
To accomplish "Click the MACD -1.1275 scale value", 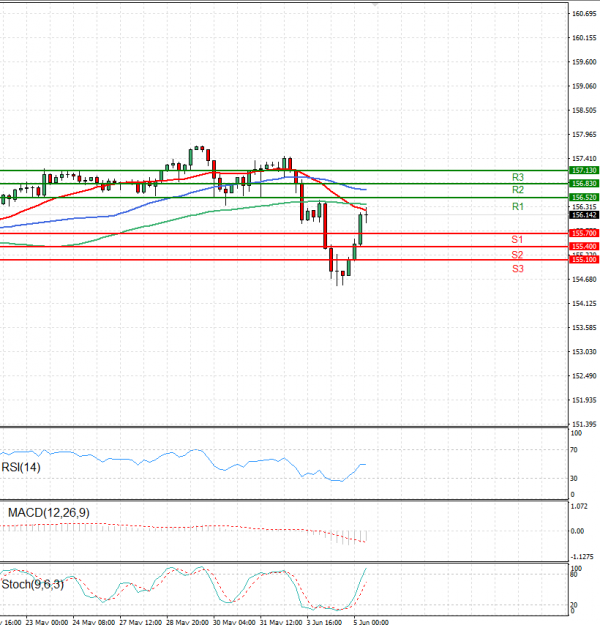I will coord(582,556).
